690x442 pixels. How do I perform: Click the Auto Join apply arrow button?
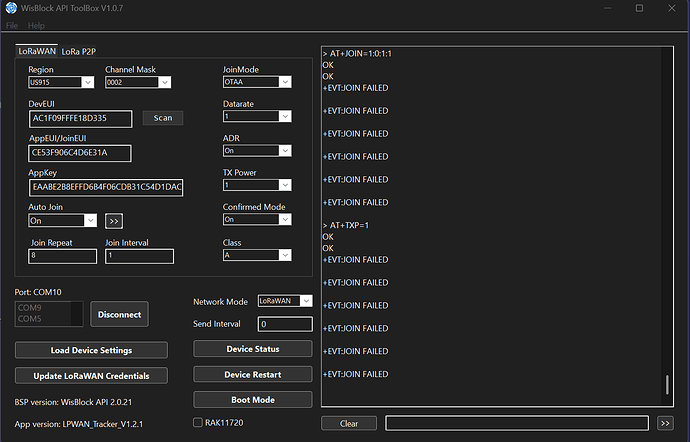[114, 220]
